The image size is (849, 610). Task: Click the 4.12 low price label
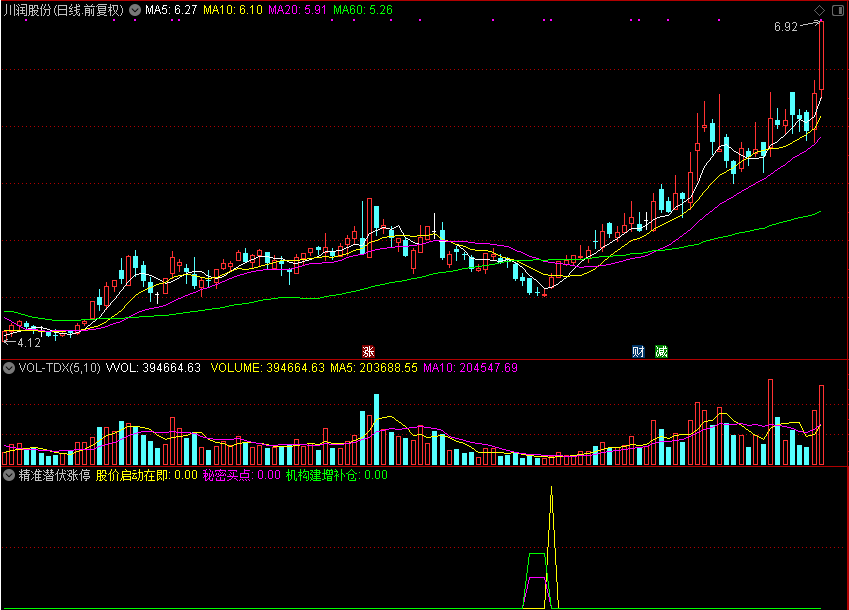[29, 343]
